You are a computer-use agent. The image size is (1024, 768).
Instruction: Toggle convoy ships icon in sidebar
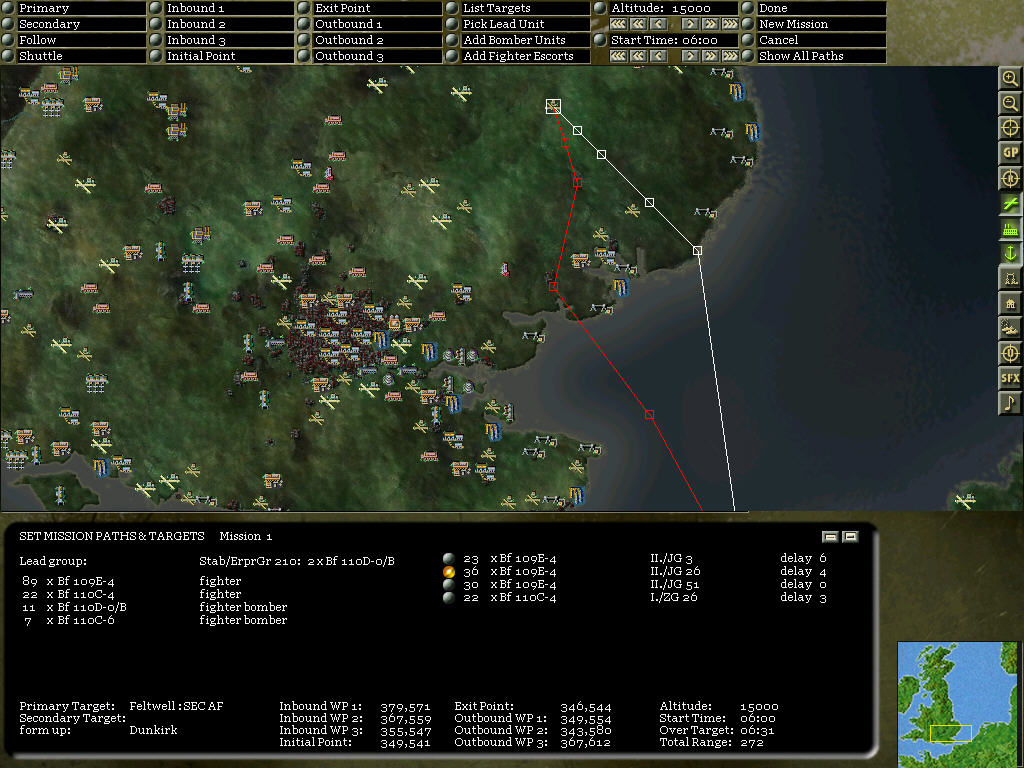pos(1010,328)
